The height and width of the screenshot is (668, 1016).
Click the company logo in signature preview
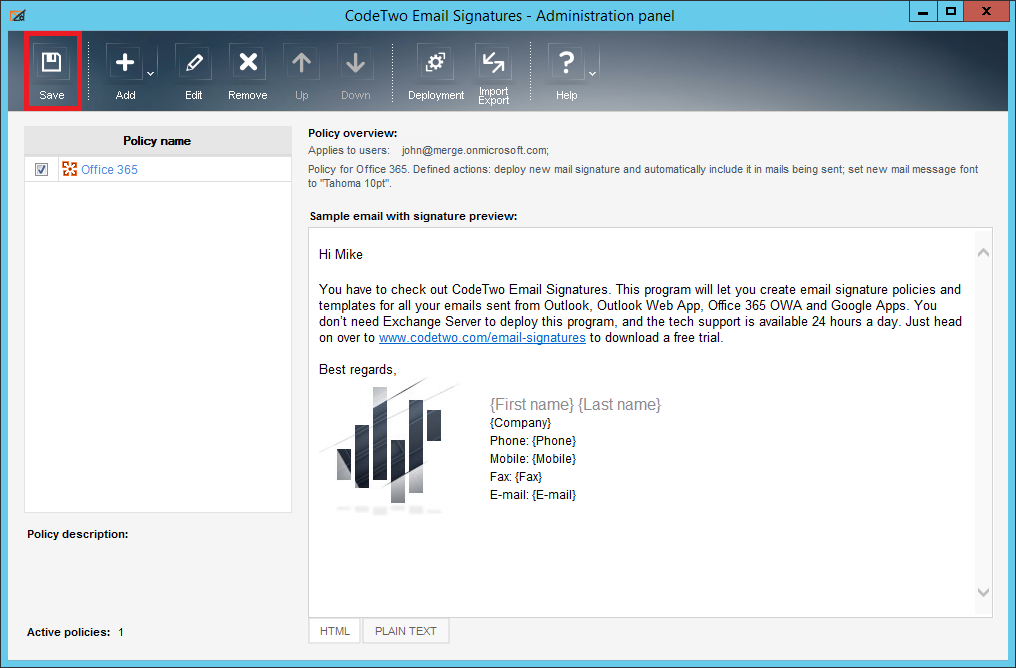(389, 447)
